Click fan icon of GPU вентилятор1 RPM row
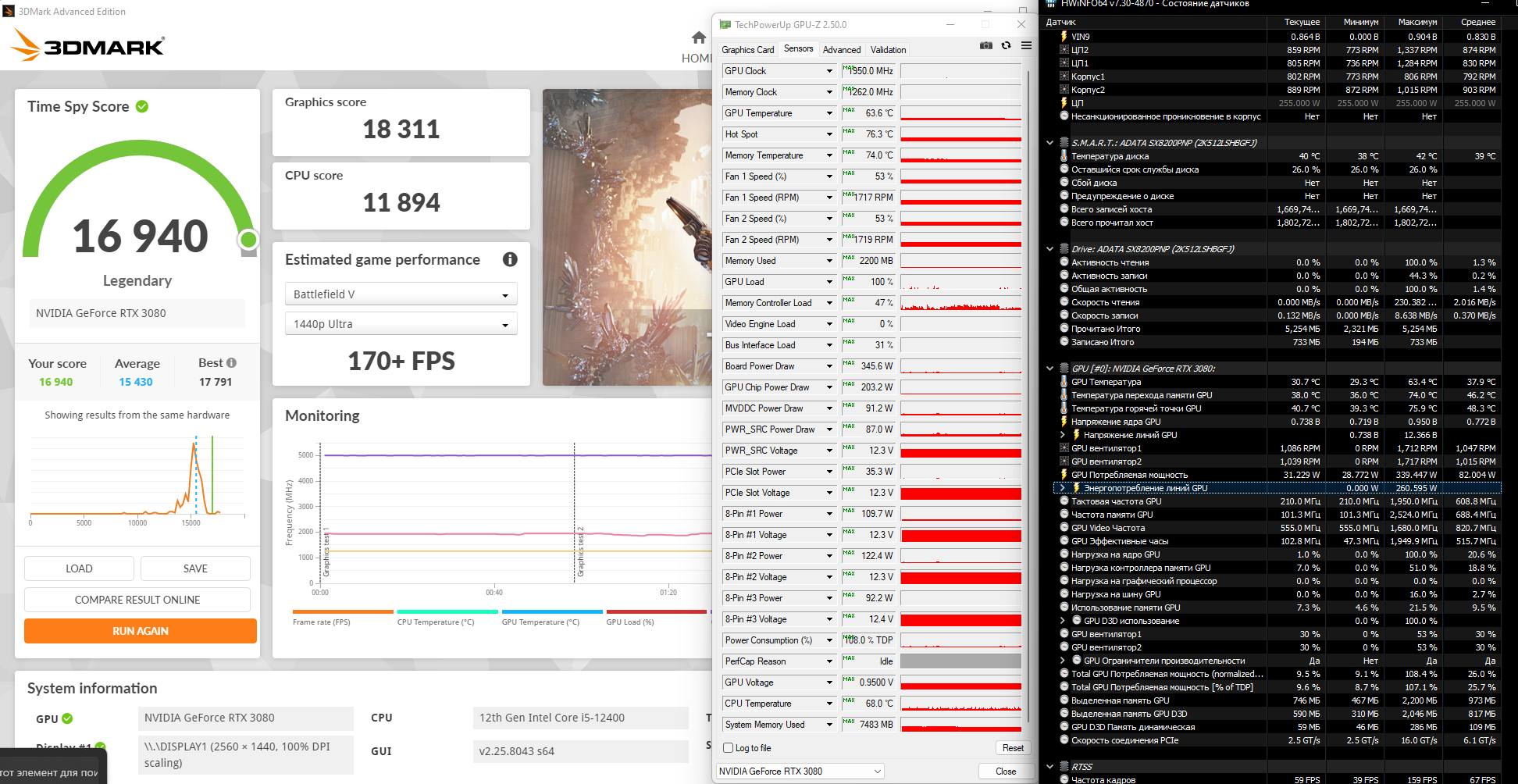Screen dimensions: 1518x784 1064,447
